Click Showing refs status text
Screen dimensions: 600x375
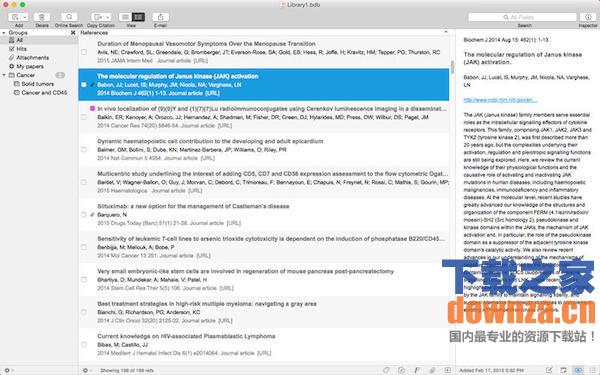pos(127,370)
